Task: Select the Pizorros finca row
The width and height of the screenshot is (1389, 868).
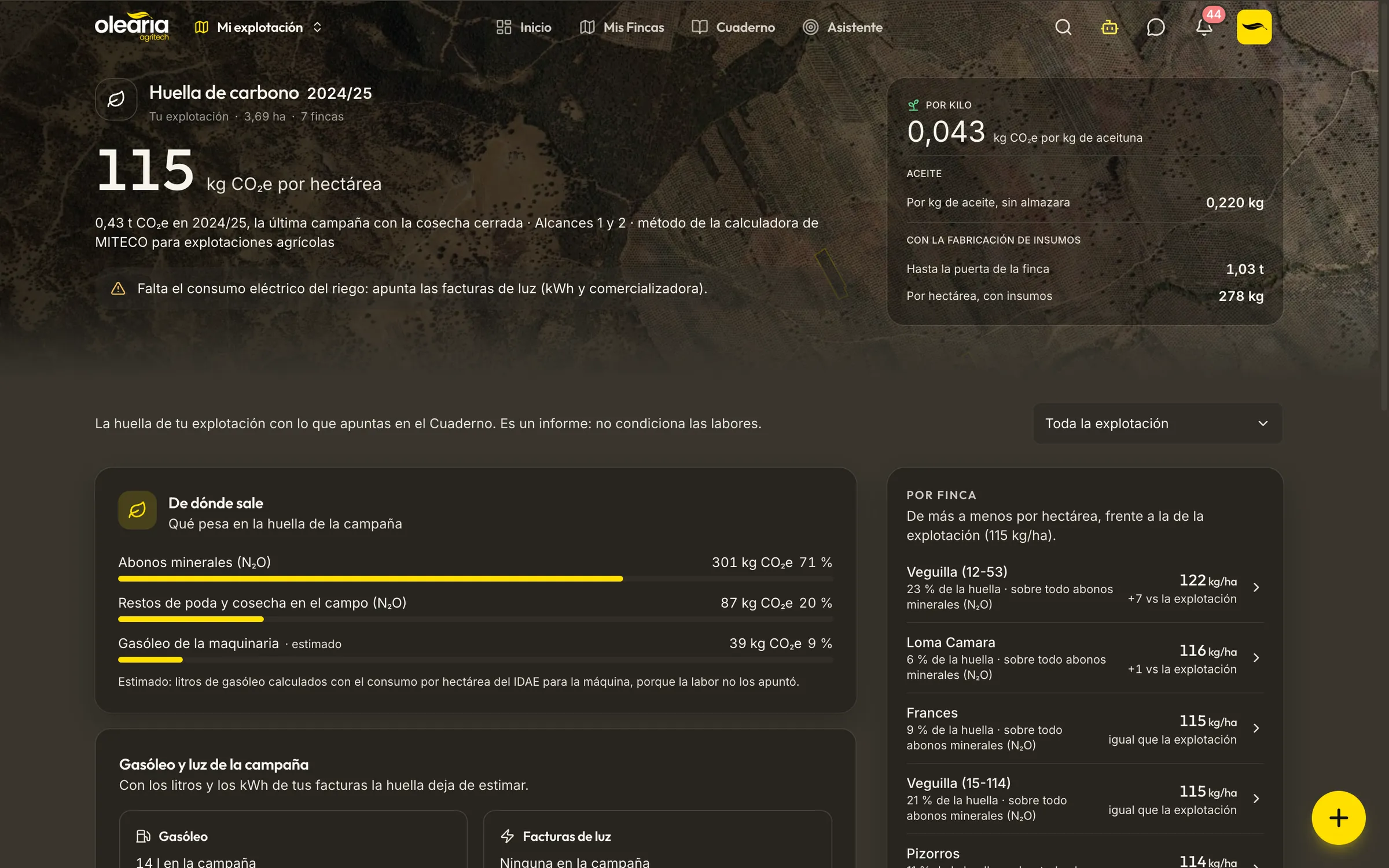Action: click(x=1085, y=853)
